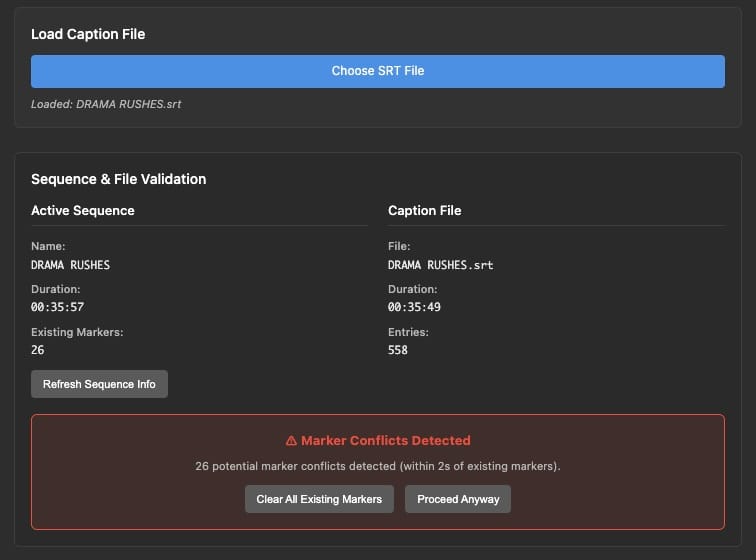Click the Marker Conflicts Detected title text
The image size is (756, 560).
385,441
